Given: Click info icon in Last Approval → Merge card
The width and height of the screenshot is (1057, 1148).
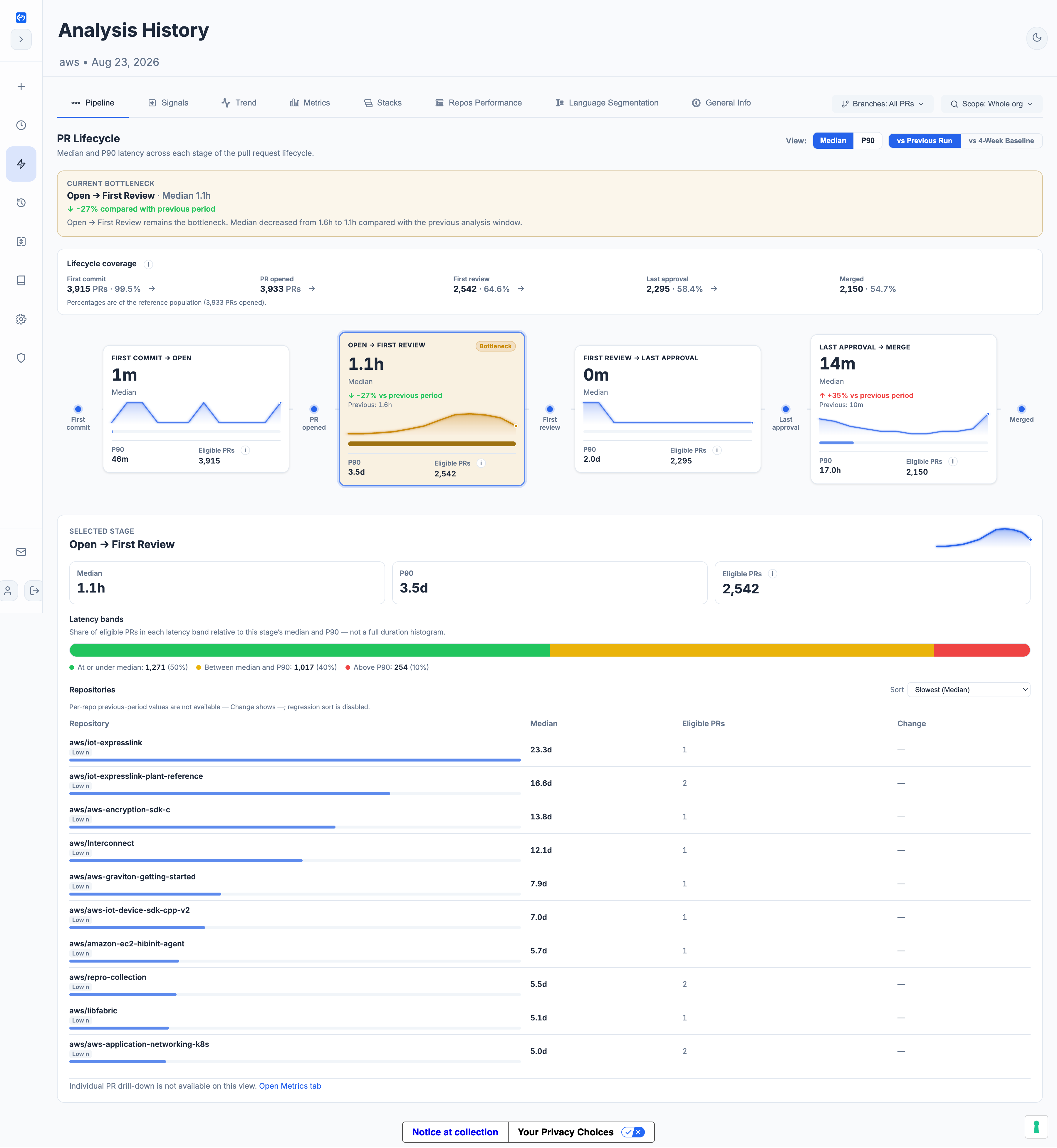Looking at the screenshot, I should click(953, 462).
